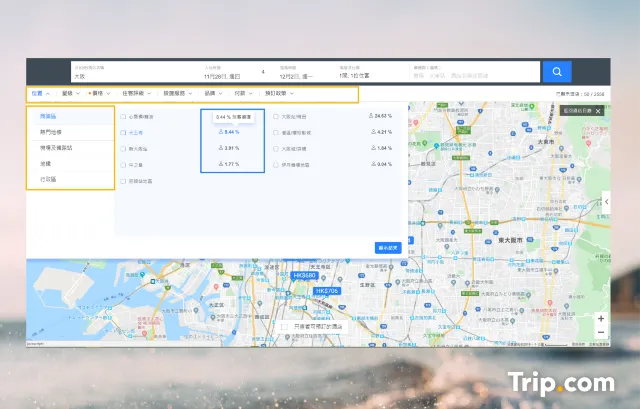Viewport: 640px width, 409px height.
Task: Click the traveller icon beside 24.63 %
Action: 372,116
